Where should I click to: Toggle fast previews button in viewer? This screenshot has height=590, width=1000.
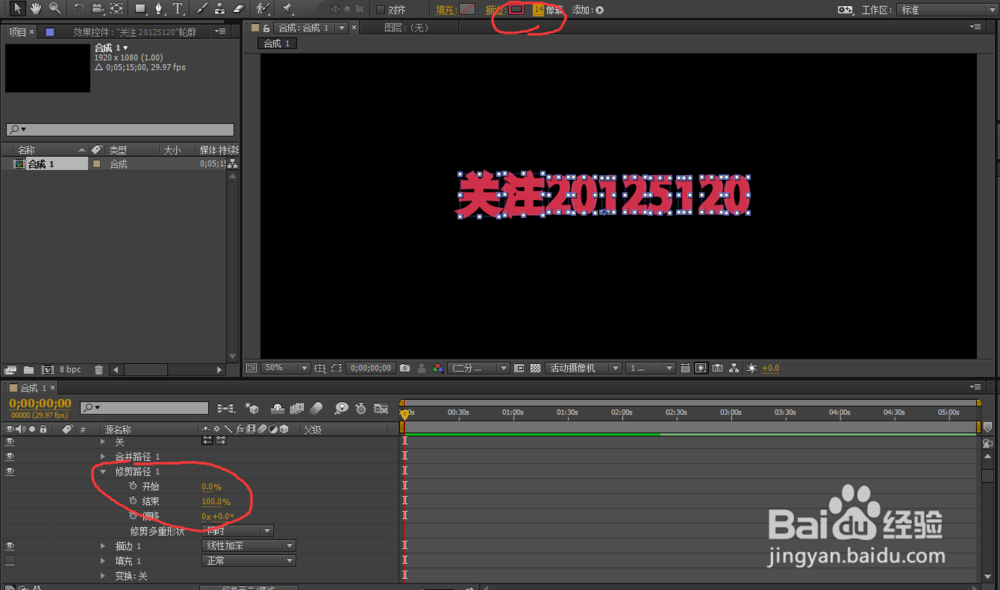click(701, 368)
